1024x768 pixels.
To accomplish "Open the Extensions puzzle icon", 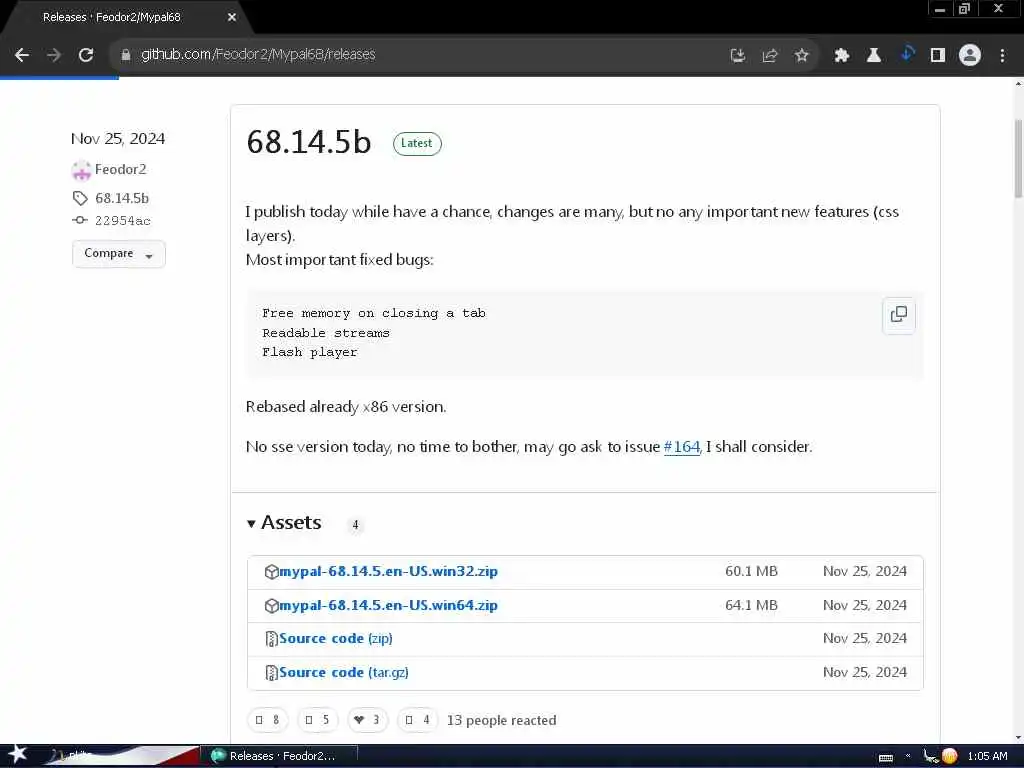I will [x=841, y=56].
